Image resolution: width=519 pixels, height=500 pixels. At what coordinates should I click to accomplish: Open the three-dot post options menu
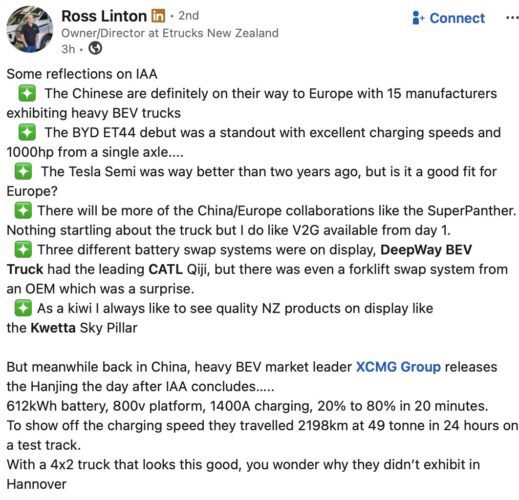coord(512,17)
